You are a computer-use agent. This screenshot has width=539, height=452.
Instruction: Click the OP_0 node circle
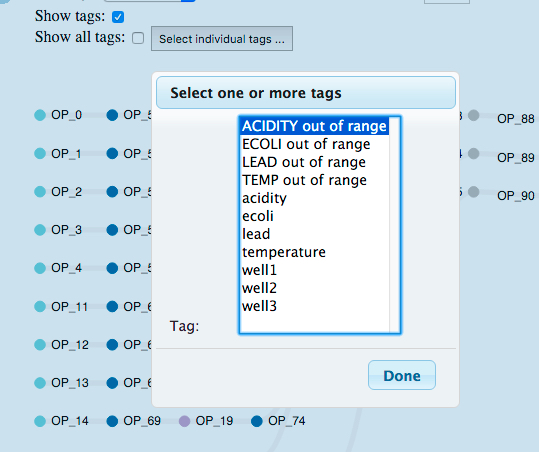(x=40, y=115)
